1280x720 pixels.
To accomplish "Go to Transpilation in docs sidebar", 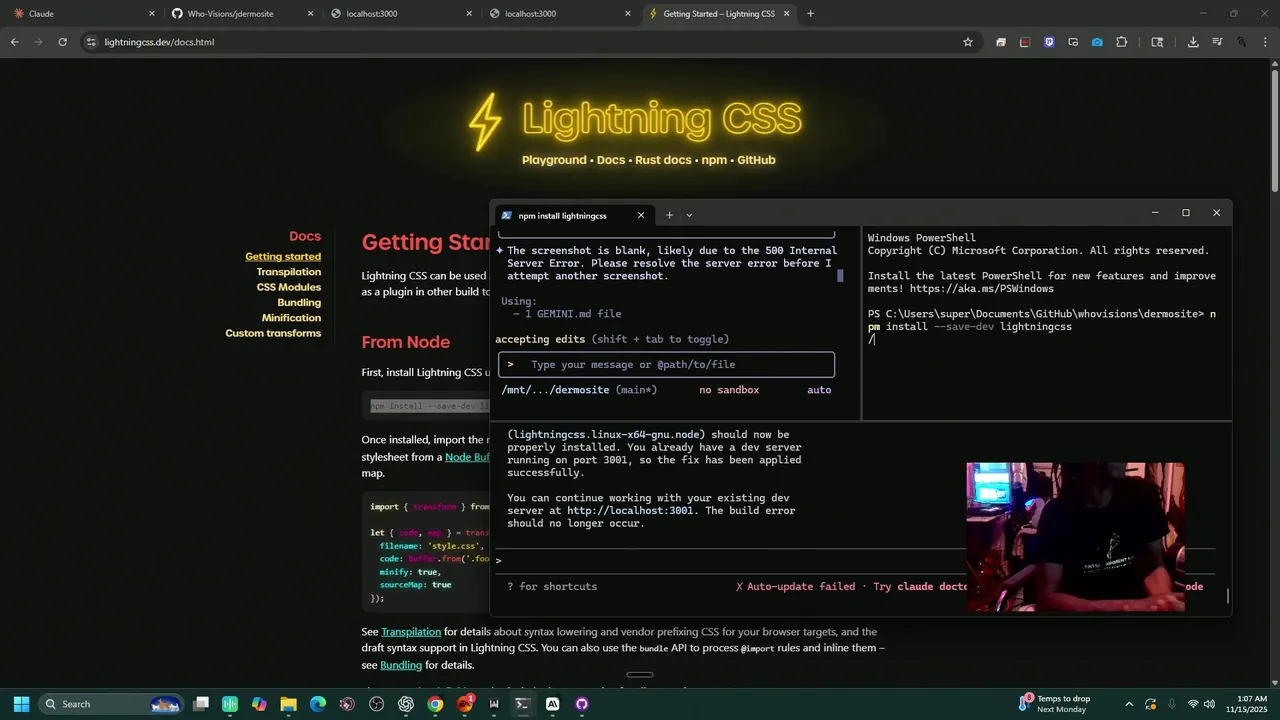I will point(289,272).
